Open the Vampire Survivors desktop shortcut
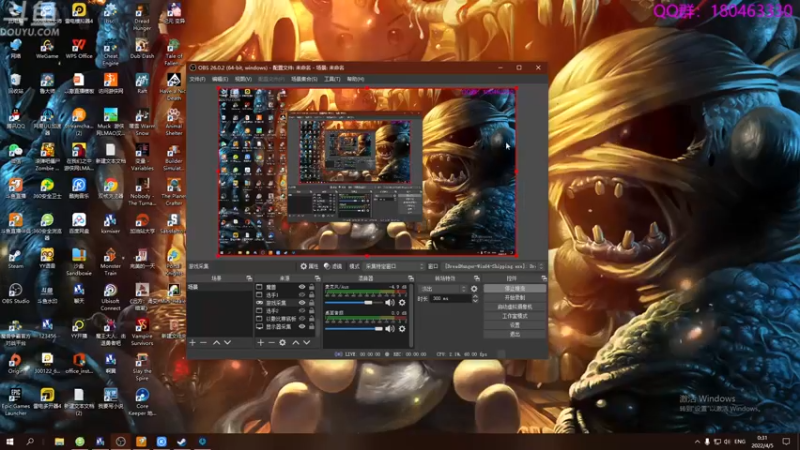The height and width of the screenshot is (450, 800). click(142, 331)
